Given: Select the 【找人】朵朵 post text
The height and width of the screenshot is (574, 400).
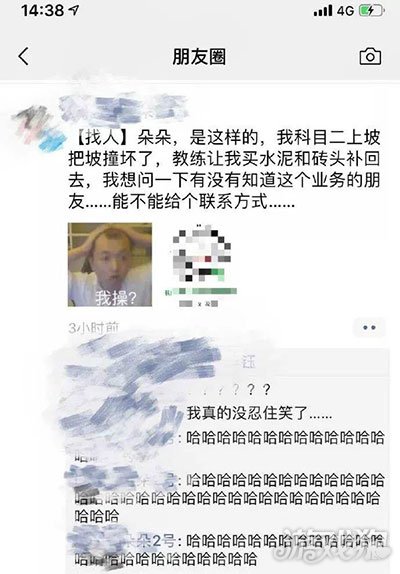Looking at the screenshot, I should 224,169.
